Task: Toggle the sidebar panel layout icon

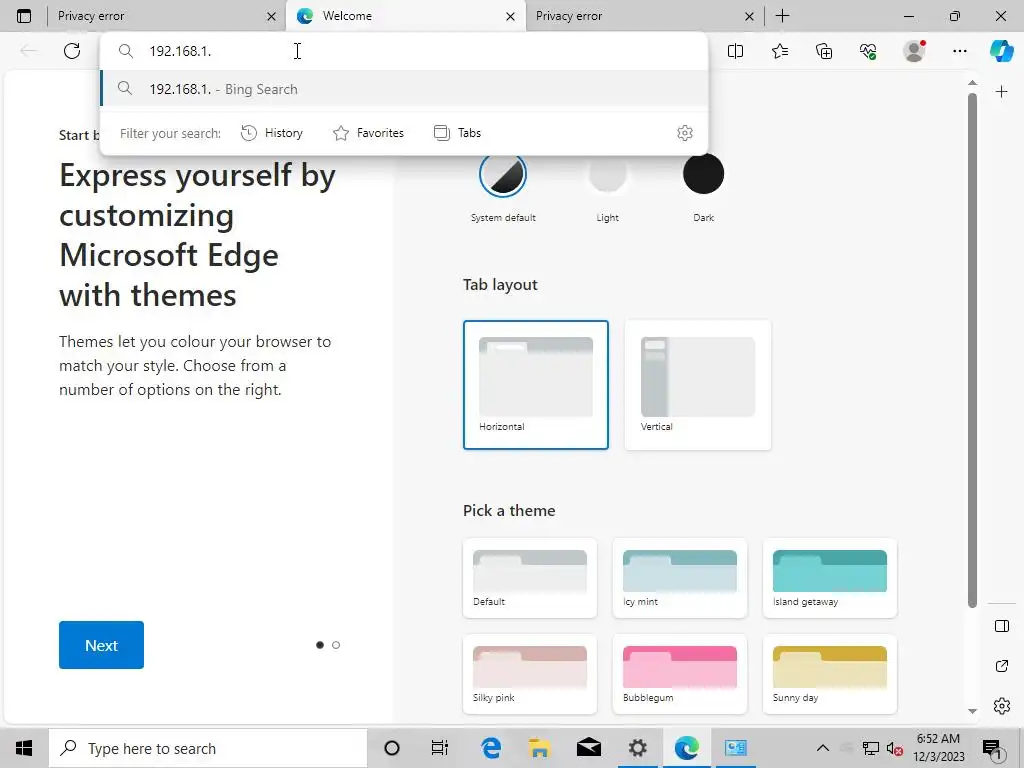Action: point(1002,626)
